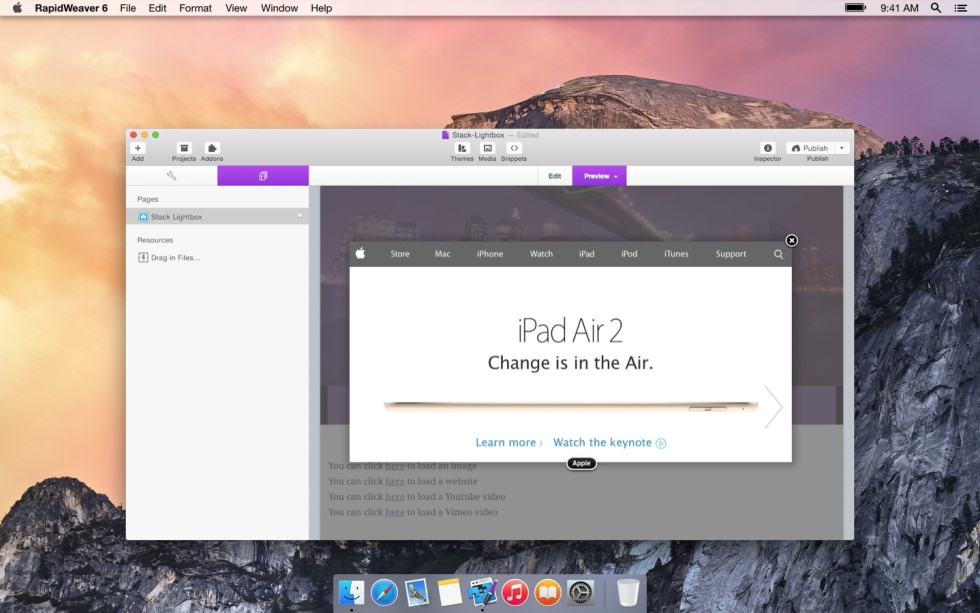Open the Snippets code icon
This screenshot has width=980, height=613.
tap(514, 148)
